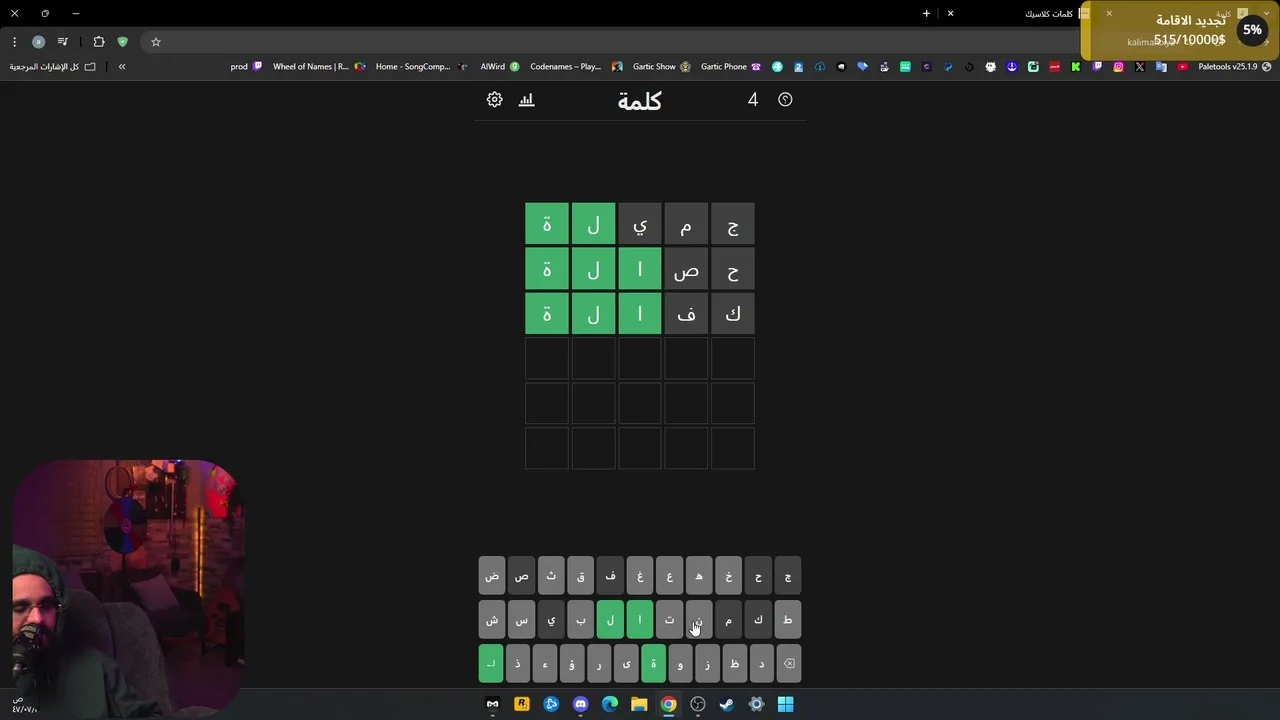This screenshot has height=720, width=1280.
Task: Tap the ت key
Action: [669, 620]
